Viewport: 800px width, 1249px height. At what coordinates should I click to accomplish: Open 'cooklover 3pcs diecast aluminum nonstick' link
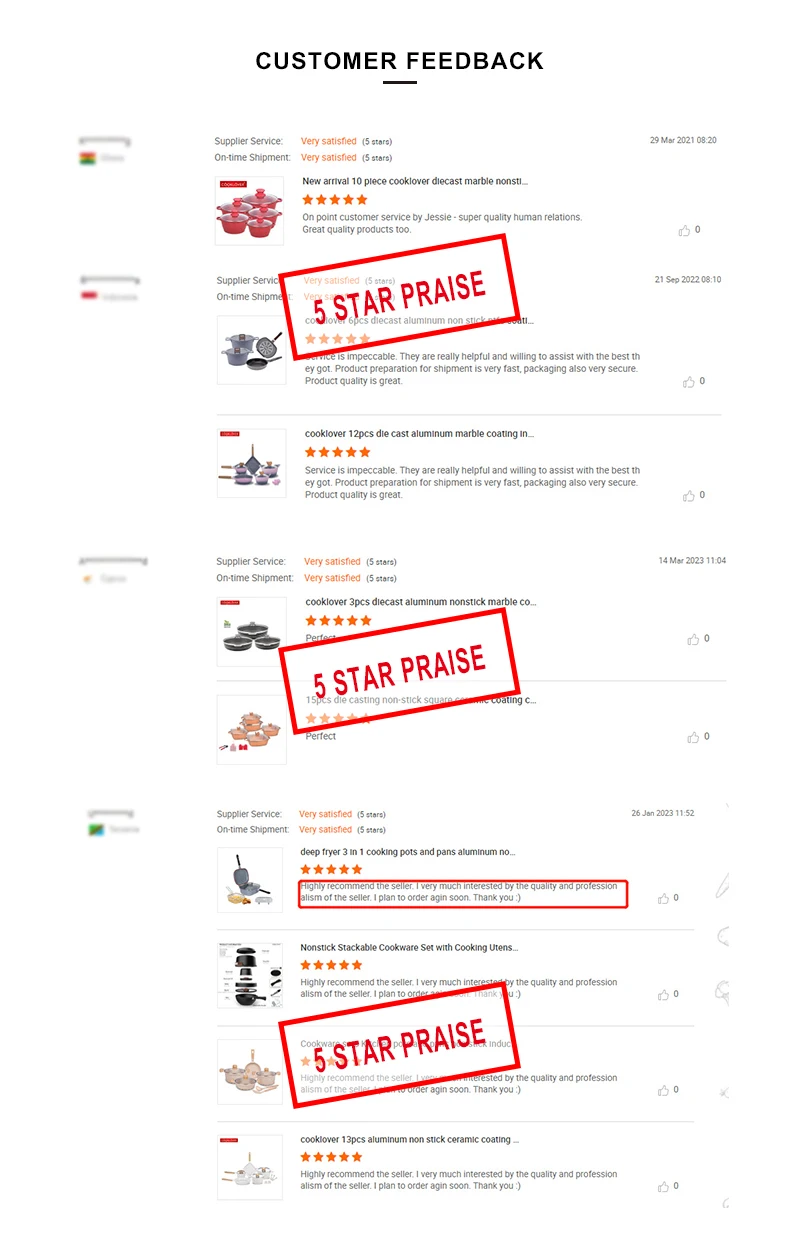tap(421, 602)
